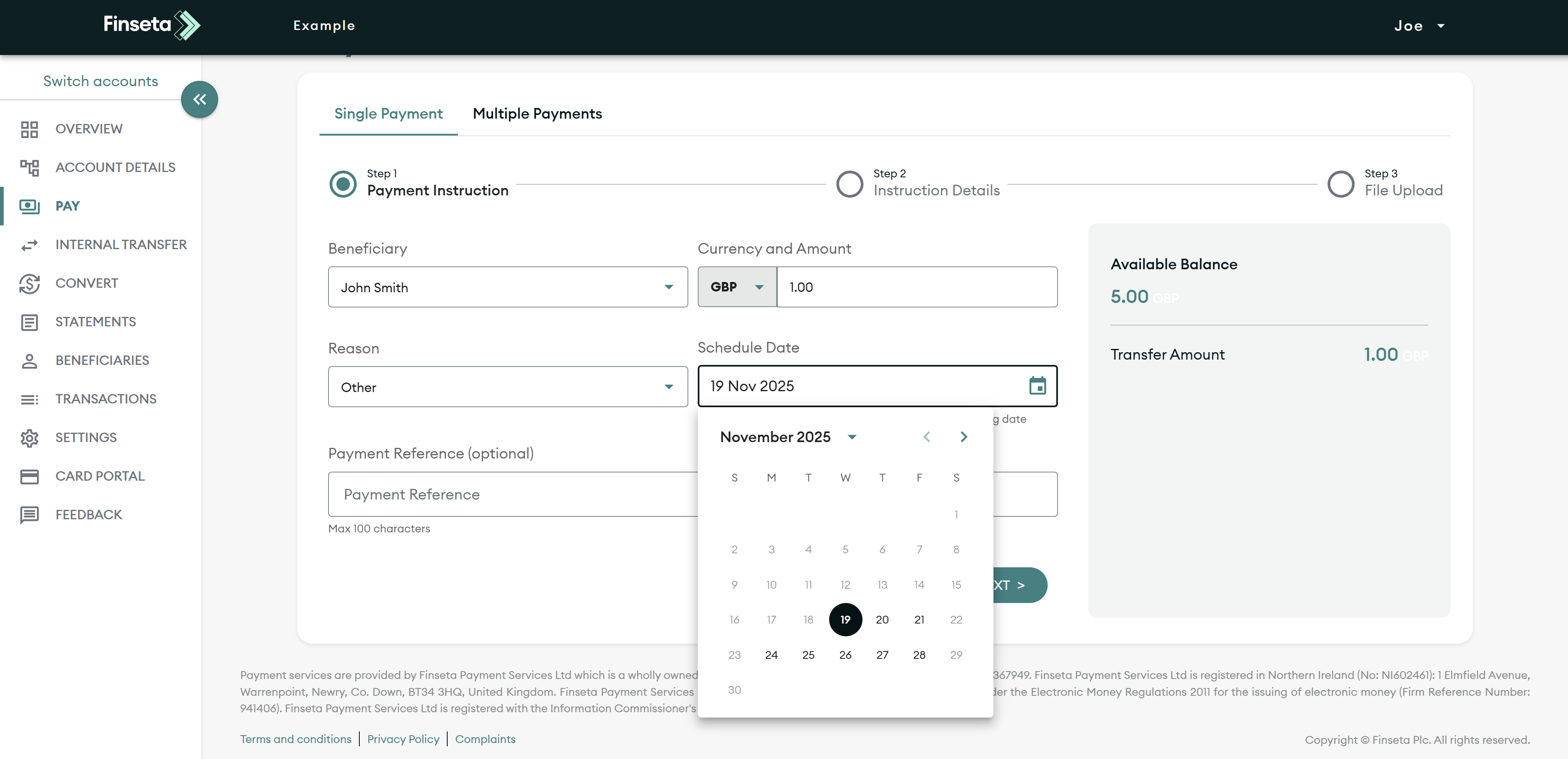The image size is (1568, 759).
Task: Pick 26 November in the calendar
Action: coord(845,655)
